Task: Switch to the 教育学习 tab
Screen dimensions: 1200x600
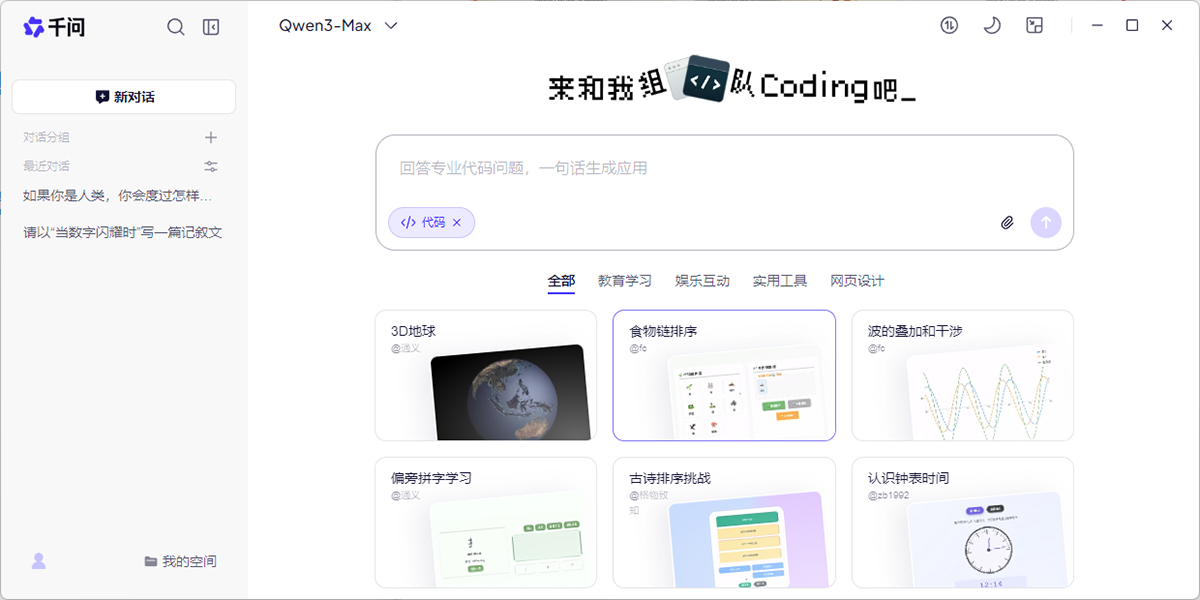Action: 625,281
